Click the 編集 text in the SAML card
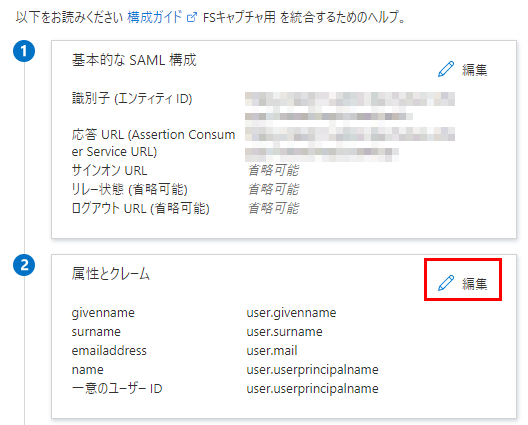The height and width of the screenshot is (425, 528). tap(474, 70)
